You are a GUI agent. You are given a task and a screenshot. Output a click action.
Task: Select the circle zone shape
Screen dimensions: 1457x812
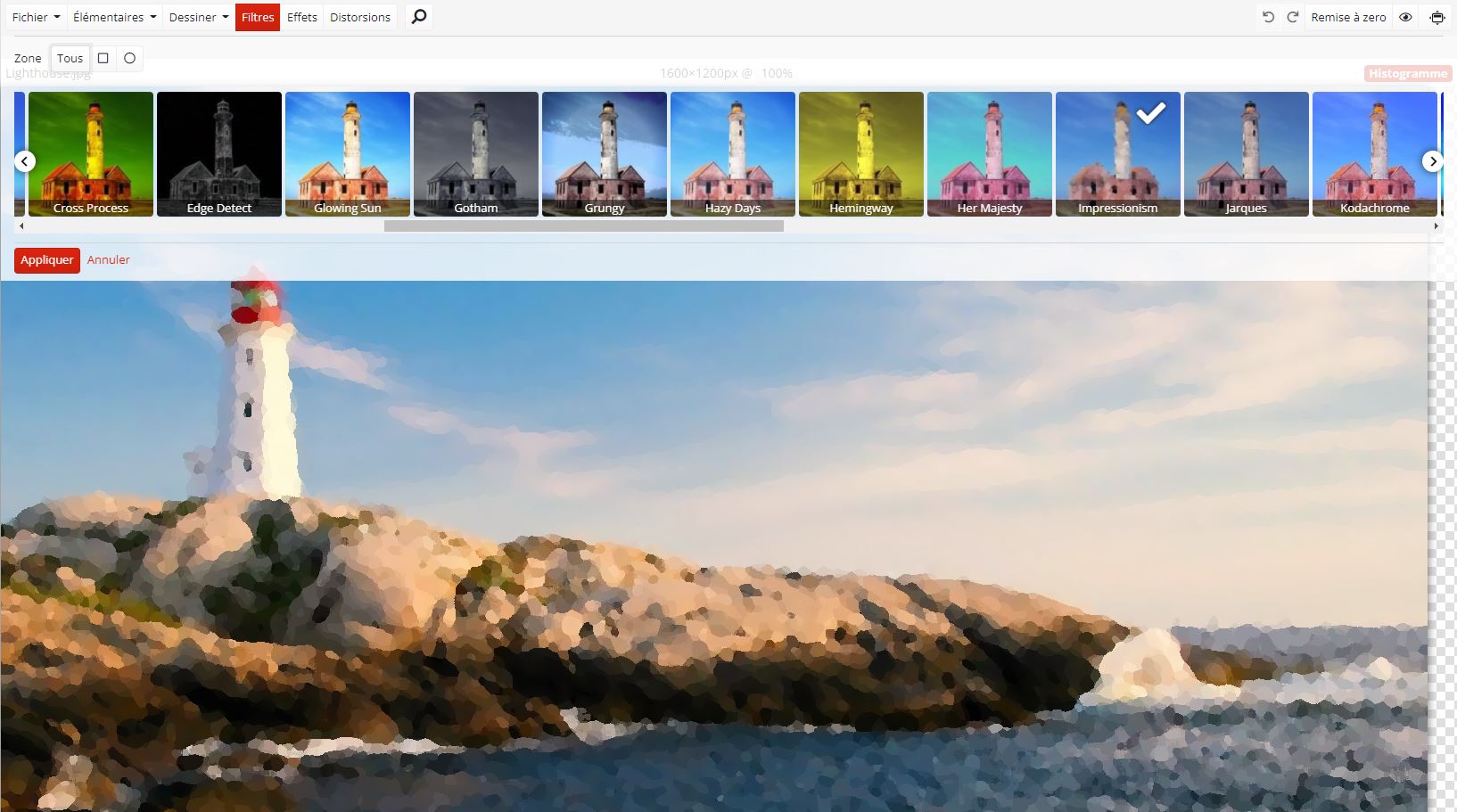129,58
